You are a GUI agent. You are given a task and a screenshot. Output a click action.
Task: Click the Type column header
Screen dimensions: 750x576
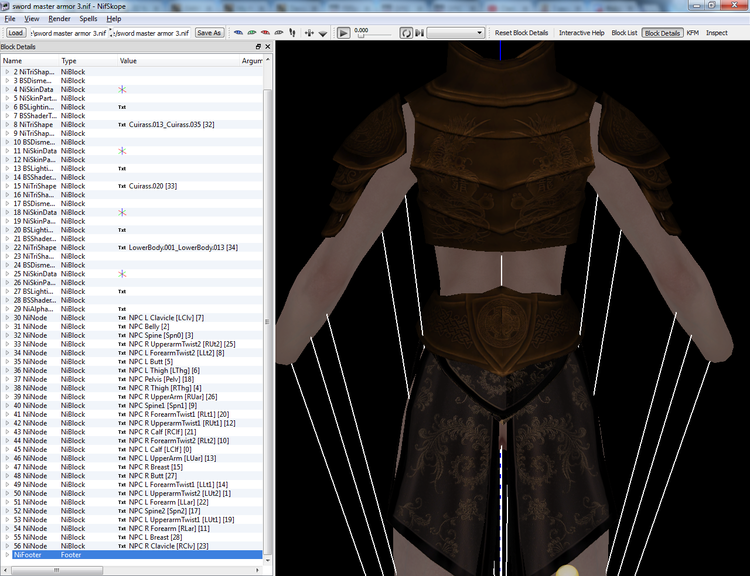[x=88, y=61]
